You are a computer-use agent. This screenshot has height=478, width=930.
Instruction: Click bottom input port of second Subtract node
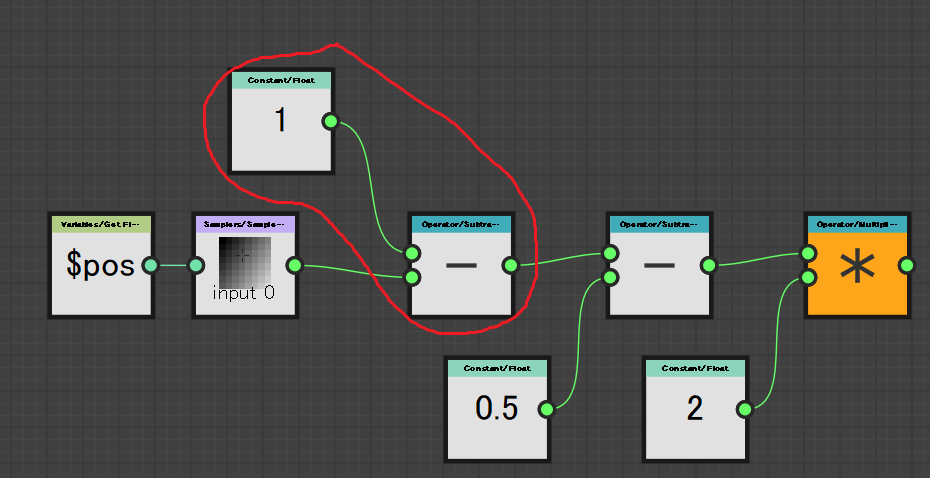click(x=610, y=277)
